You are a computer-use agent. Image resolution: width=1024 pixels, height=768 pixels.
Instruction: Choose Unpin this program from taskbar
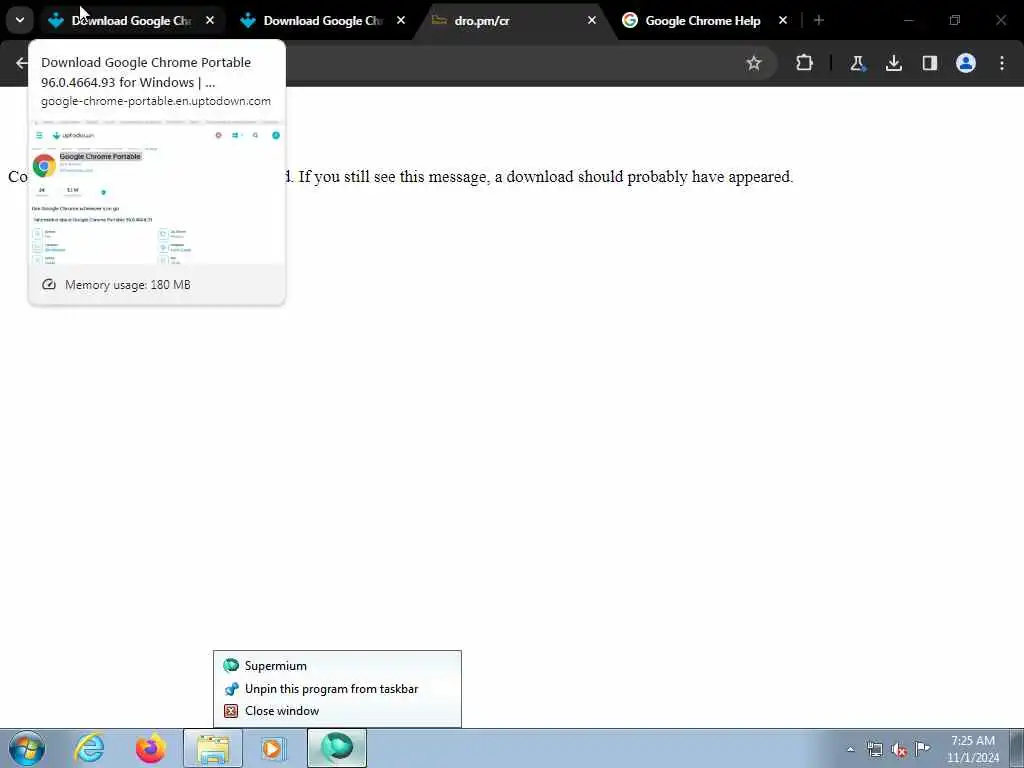click(x=337, y=688)
